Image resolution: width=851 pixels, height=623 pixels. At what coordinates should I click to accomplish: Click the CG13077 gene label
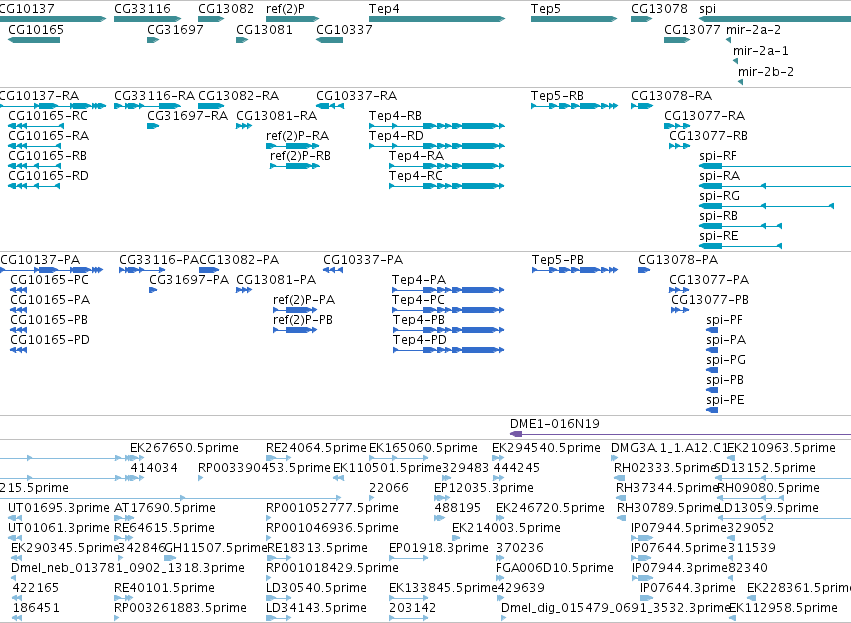692,29
